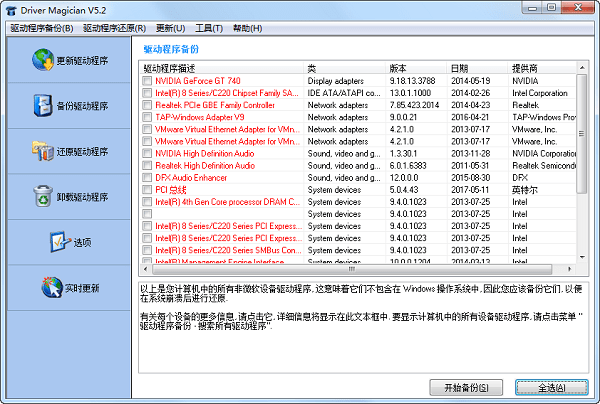Check the NVIDIA GeForce GT 740 checkbox
The image size is (600, 404).
(147, 80)
